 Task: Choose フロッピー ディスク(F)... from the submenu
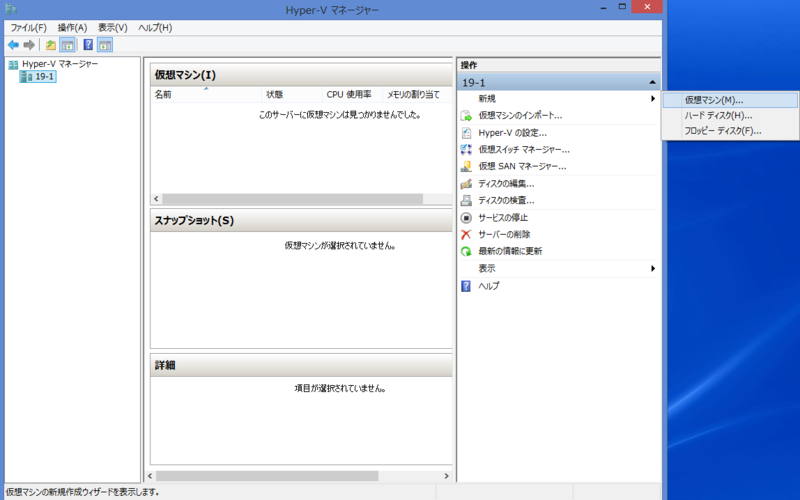click(730, 131)
